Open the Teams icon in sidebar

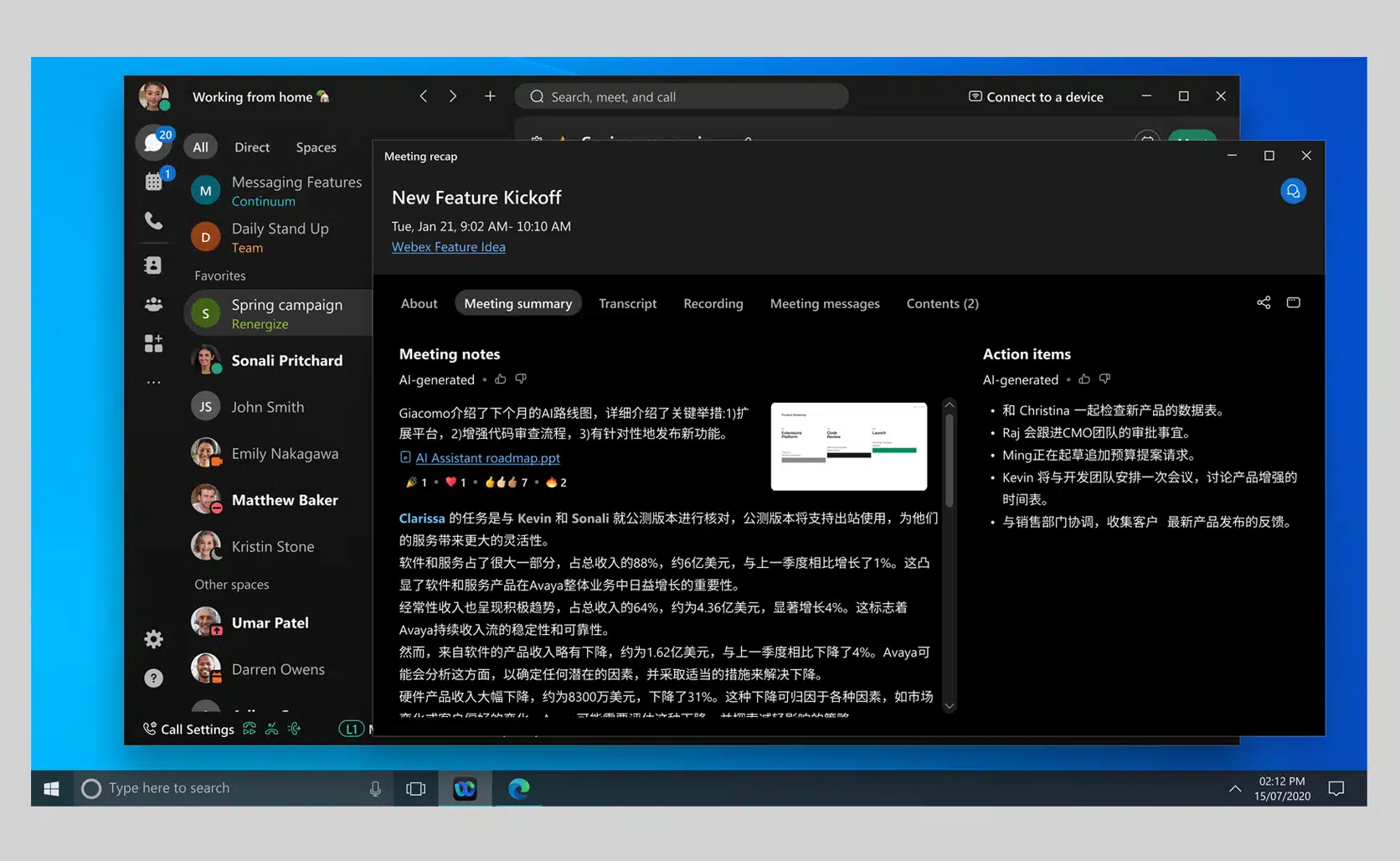point(153,305)
